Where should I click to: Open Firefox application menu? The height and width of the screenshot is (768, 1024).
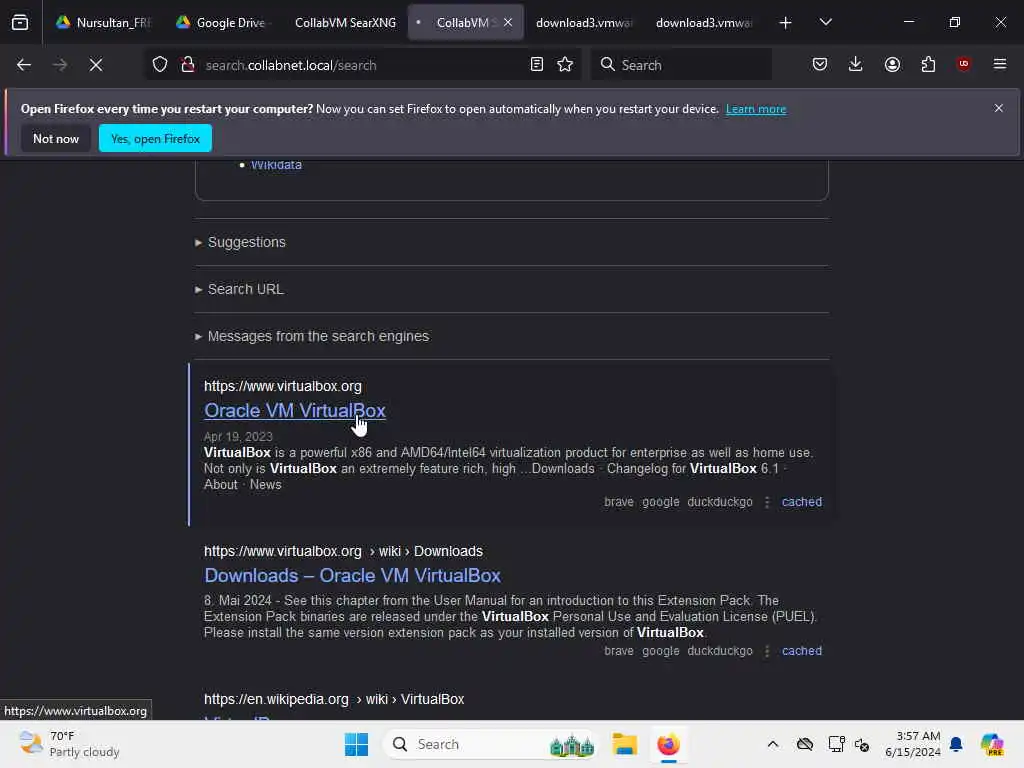click(x=999, y=64)
